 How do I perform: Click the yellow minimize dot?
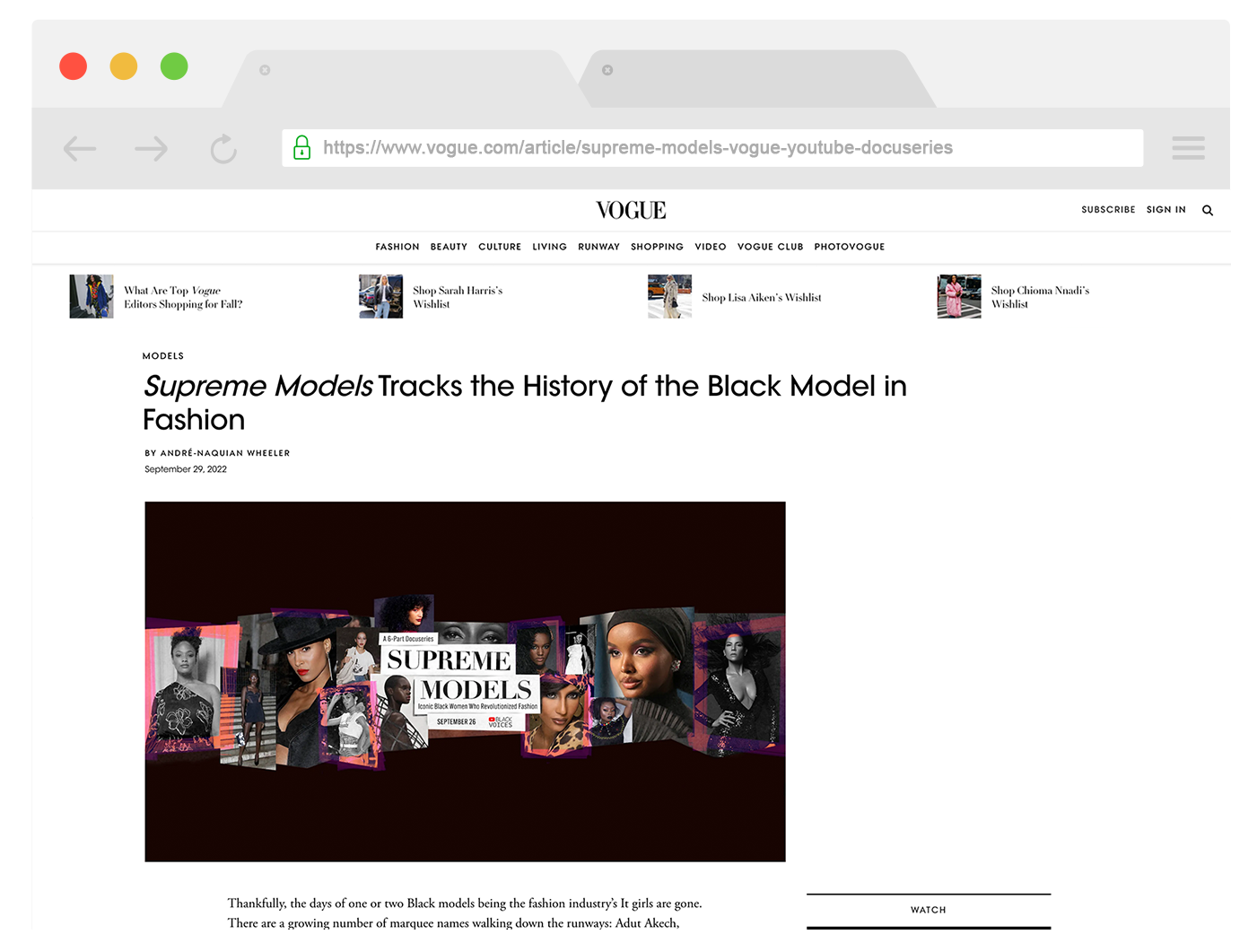coord(124,66)
